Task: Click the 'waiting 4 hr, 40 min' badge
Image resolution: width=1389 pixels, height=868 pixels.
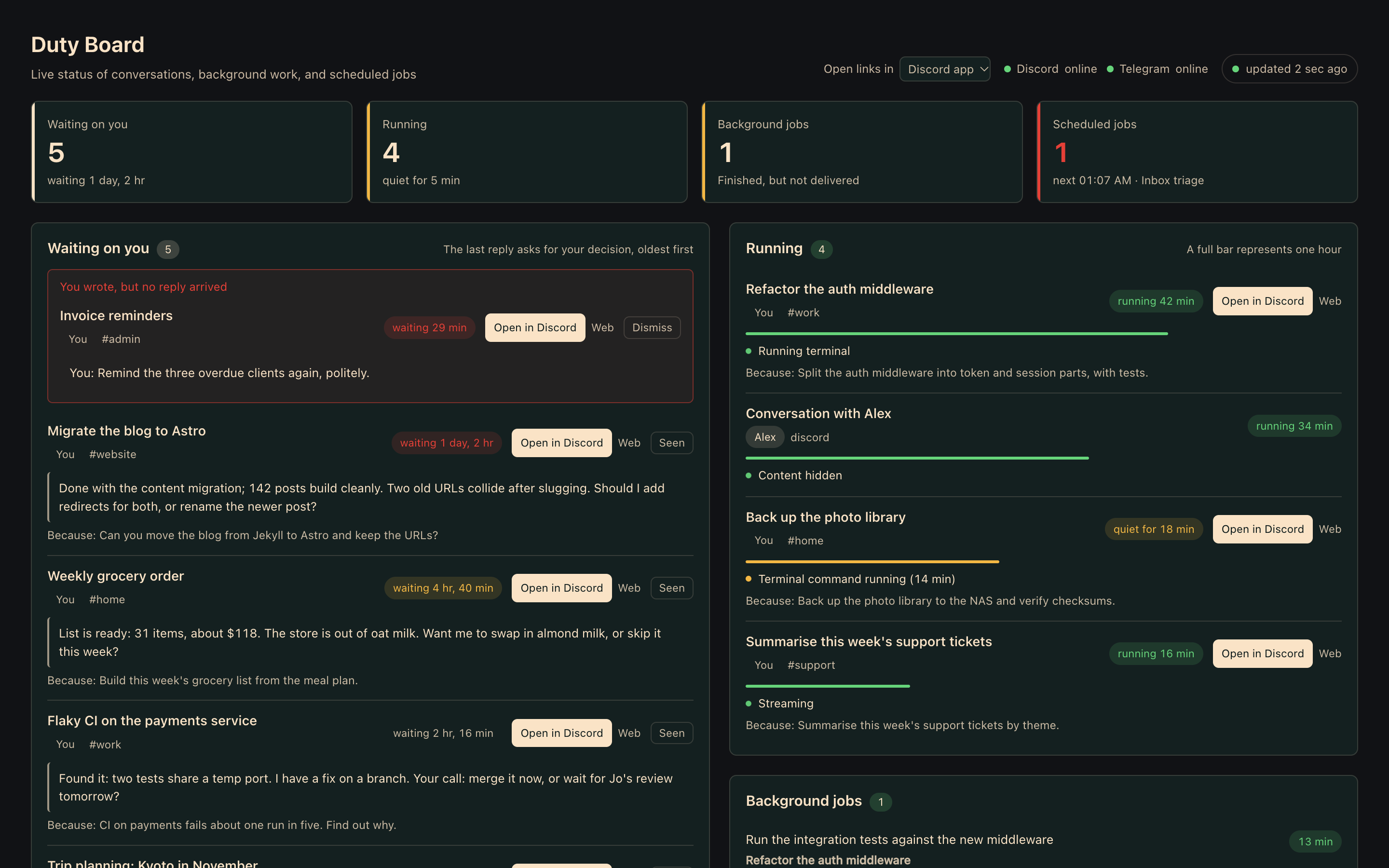Action: coord(443,588)
